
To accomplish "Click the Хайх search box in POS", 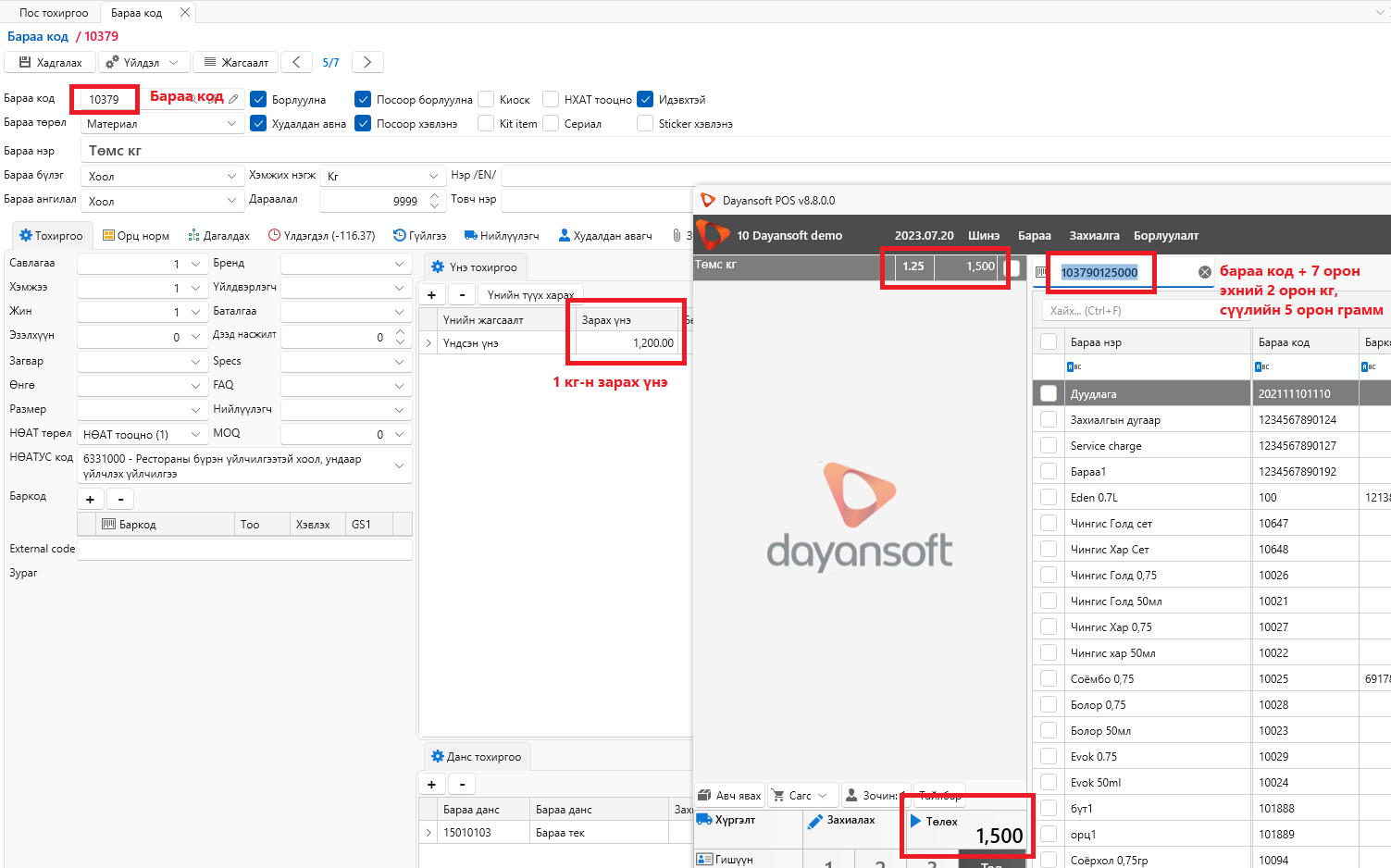I will point(1132,311).
